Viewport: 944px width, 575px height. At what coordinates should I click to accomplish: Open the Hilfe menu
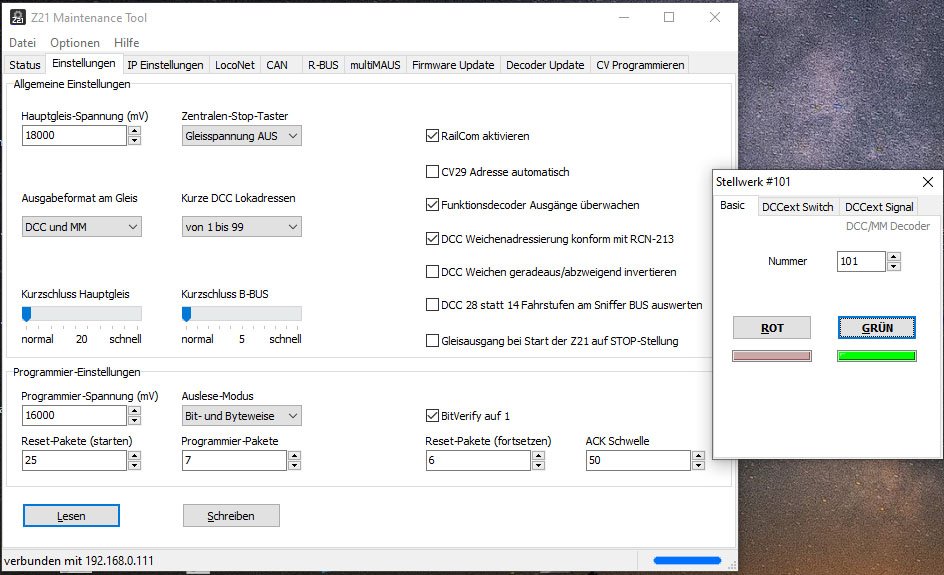point(126,43)
